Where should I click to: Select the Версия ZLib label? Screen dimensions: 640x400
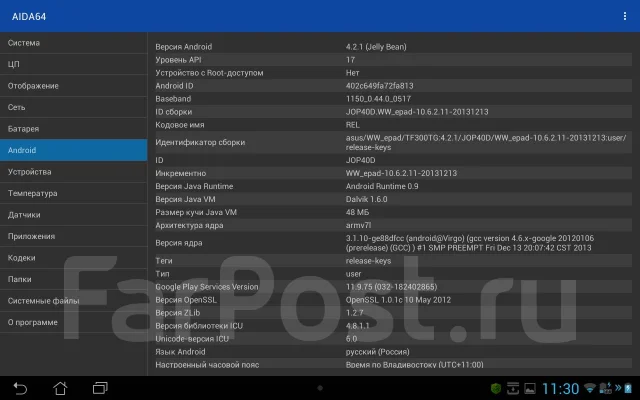(178, 313)
